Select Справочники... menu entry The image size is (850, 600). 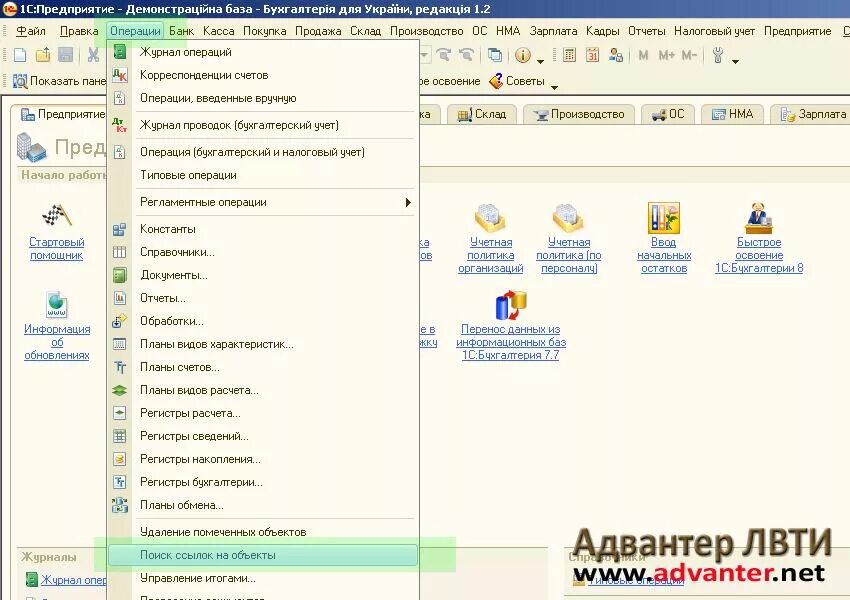click(263, 252)
